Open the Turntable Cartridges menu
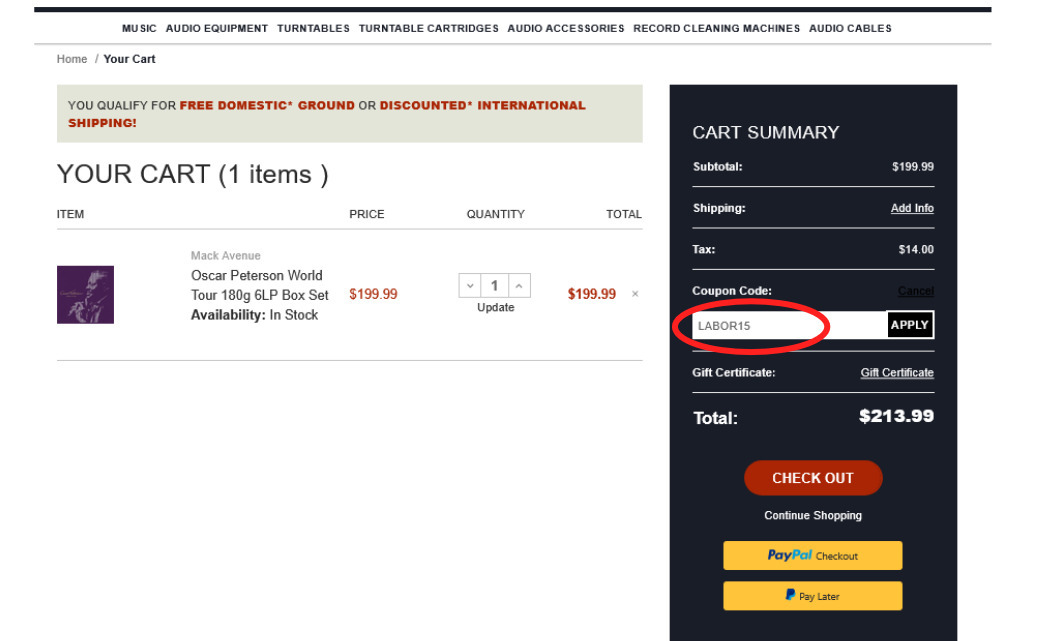 pos(429,28)
